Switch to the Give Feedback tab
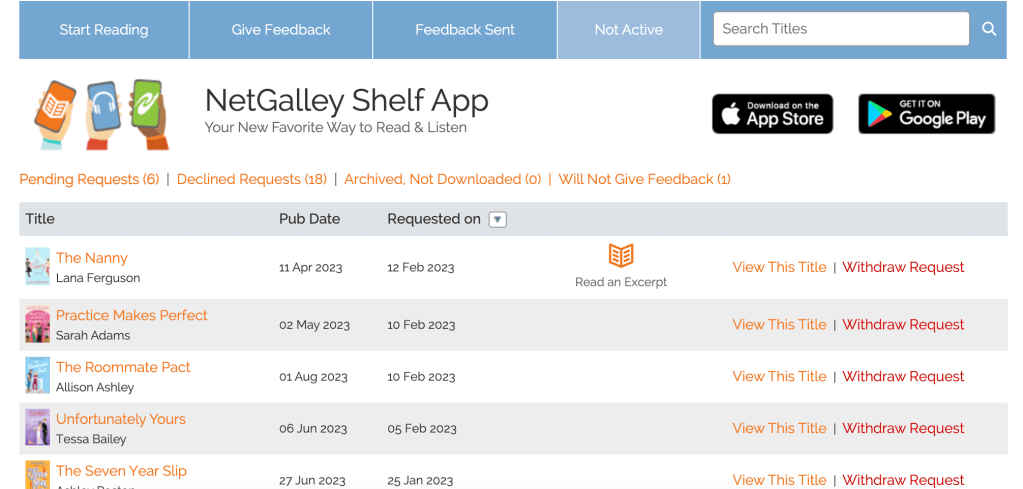 (281, 30)
